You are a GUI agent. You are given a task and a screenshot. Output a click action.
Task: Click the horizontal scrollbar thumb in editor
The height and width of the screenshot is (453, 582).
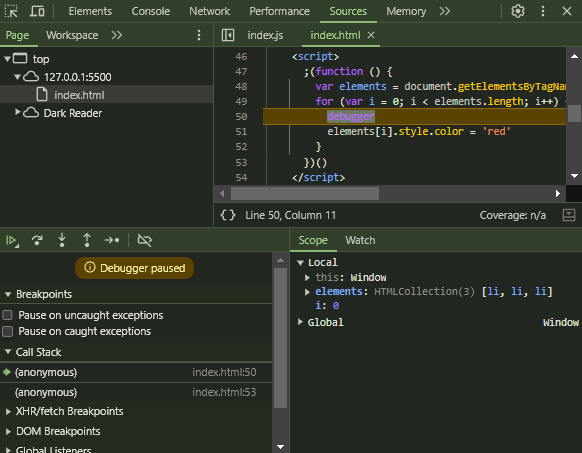304,193
